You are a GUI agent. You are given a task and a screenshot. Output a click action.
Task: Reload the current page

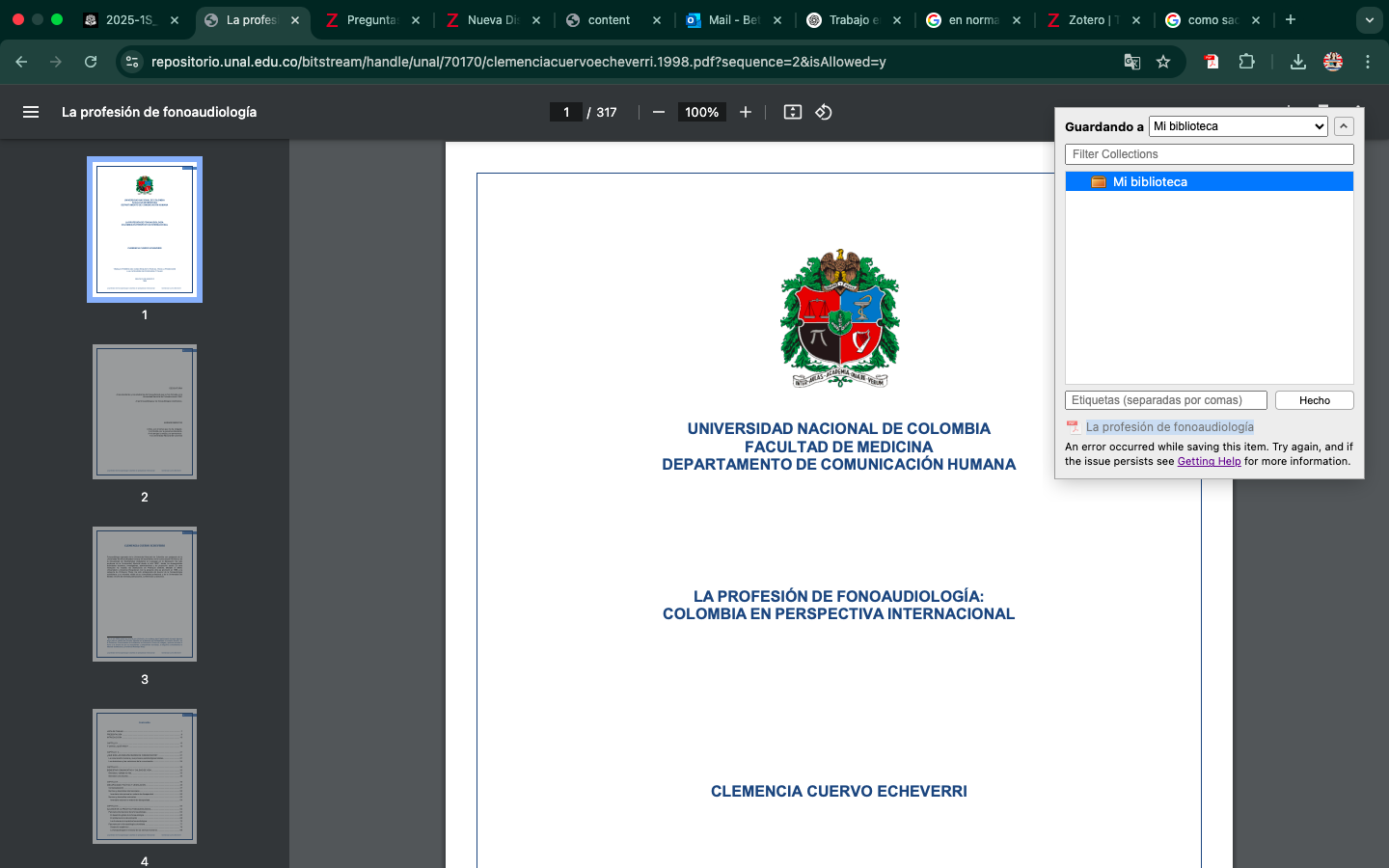91,62
